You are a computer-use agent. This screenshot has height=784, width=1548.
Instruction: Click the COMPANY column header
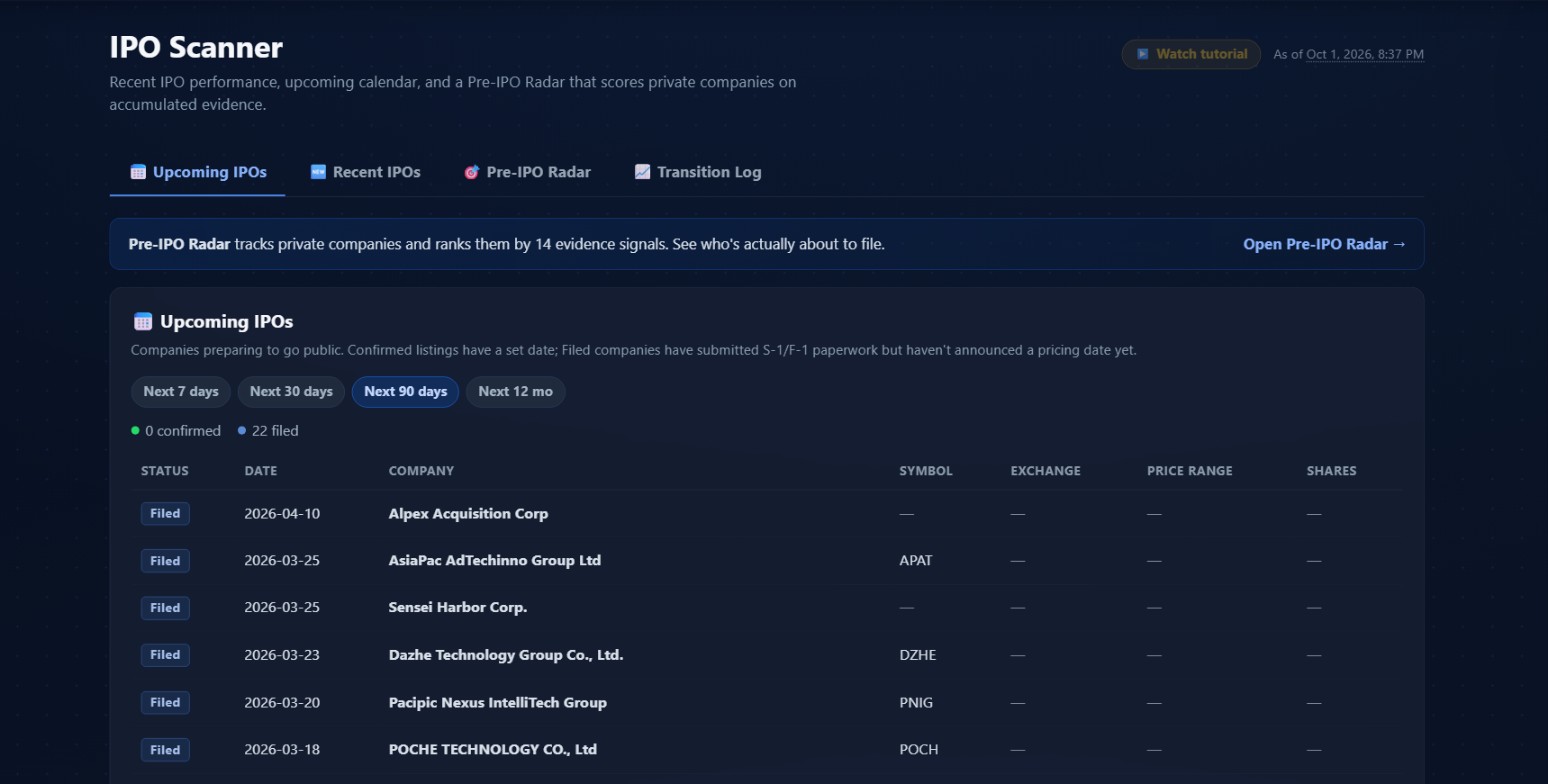tap(421, 471)
